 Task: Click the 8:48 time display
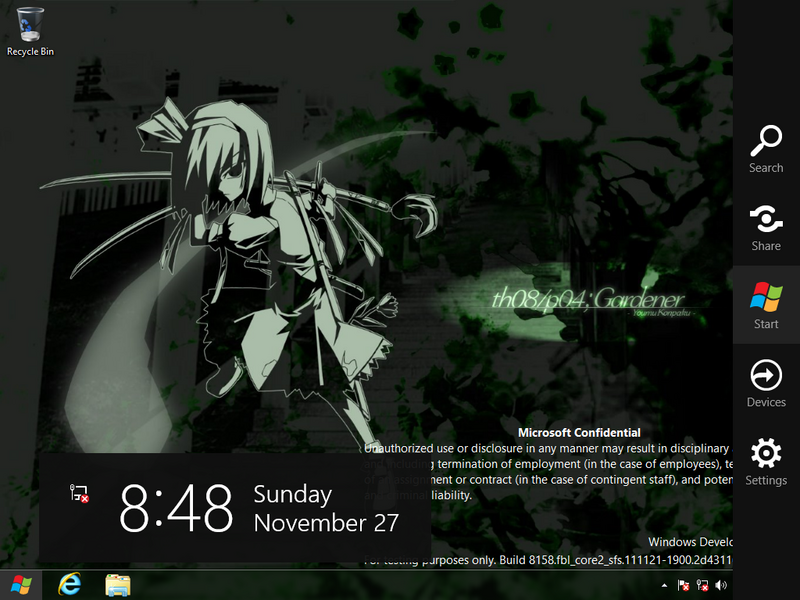tap(176, 508)
